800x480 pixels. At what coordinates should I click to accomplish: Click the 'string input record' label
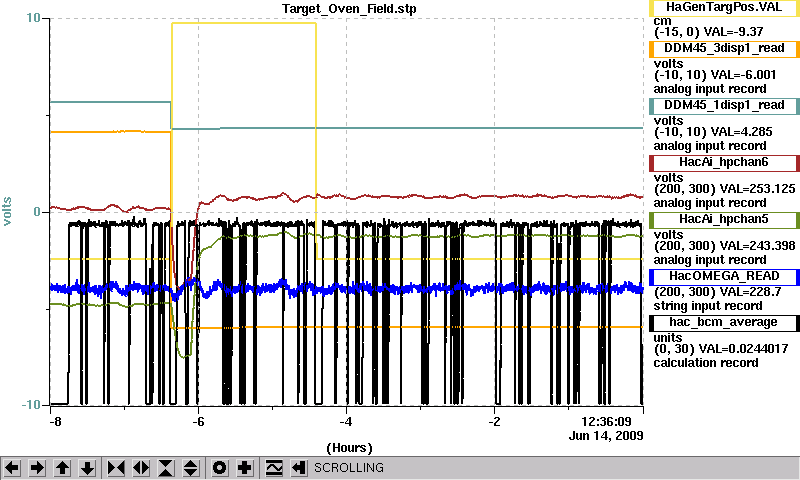pos(708,306)
